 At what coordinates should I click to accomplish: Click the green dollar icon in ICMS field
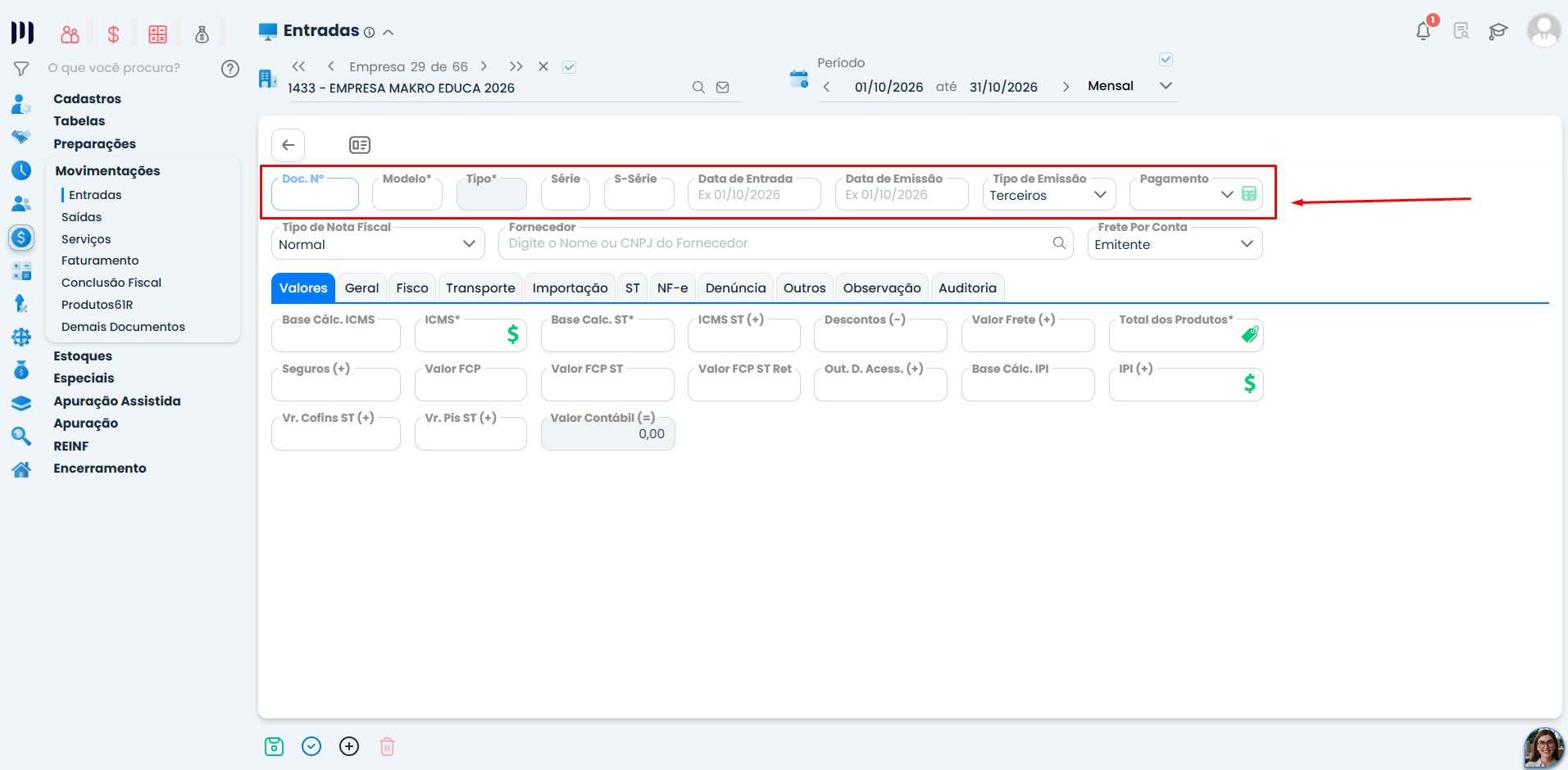coord(513,333)
